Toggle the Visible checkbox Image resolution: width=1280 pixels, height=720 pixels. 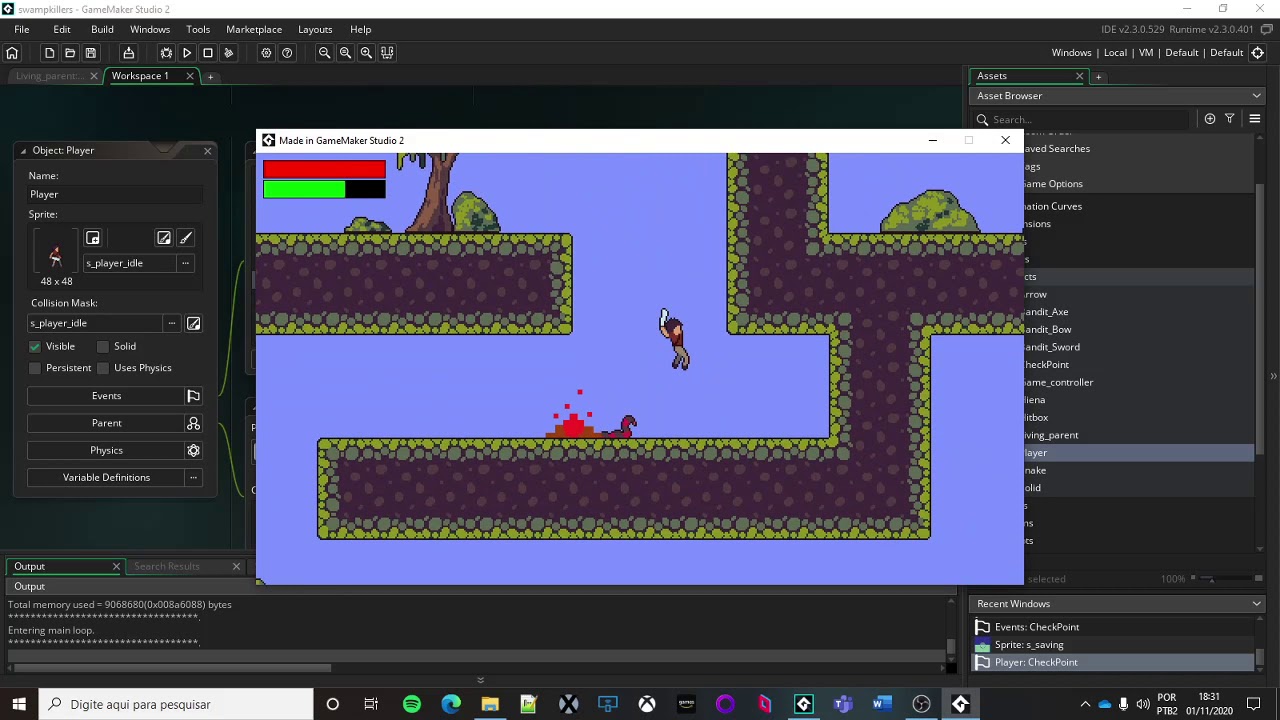35,346
